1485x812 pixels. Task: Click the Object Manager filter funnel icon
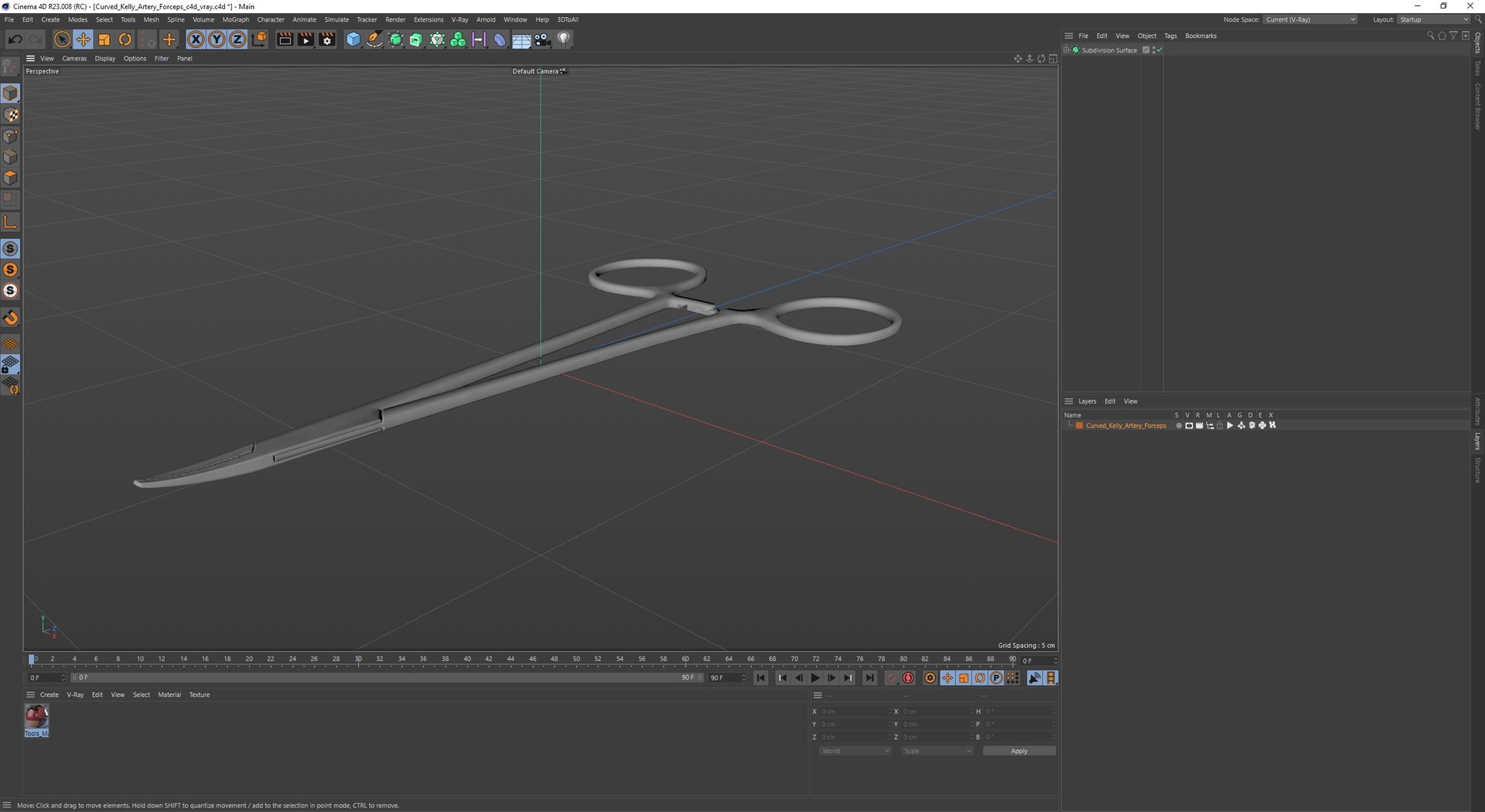(1453, 36)
